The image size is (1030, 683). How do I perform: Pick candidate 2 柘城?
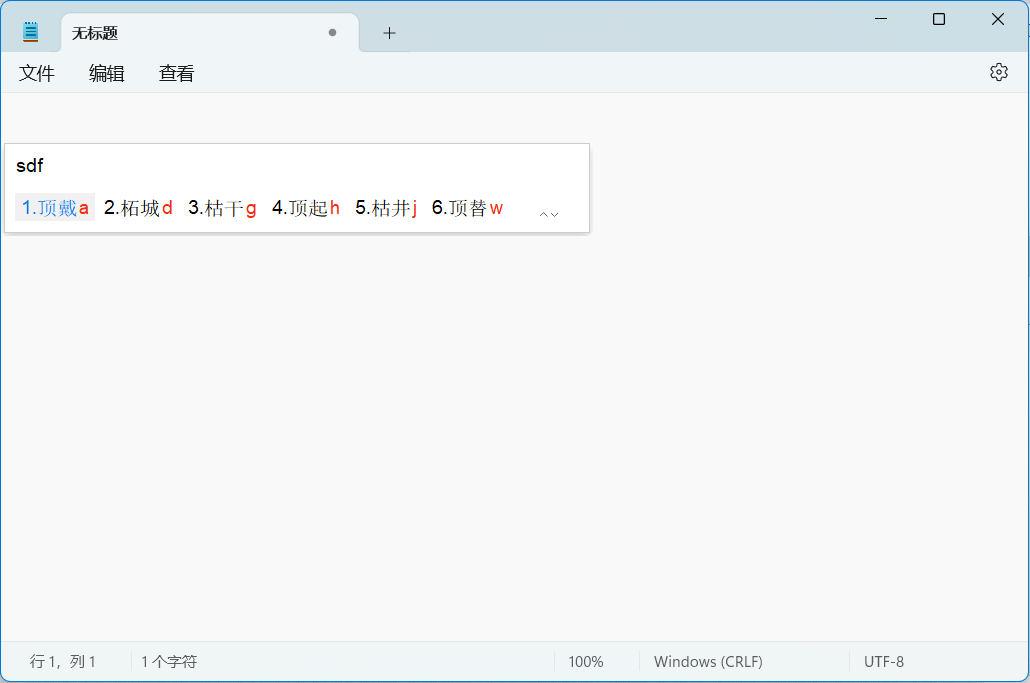pos(138,208)
